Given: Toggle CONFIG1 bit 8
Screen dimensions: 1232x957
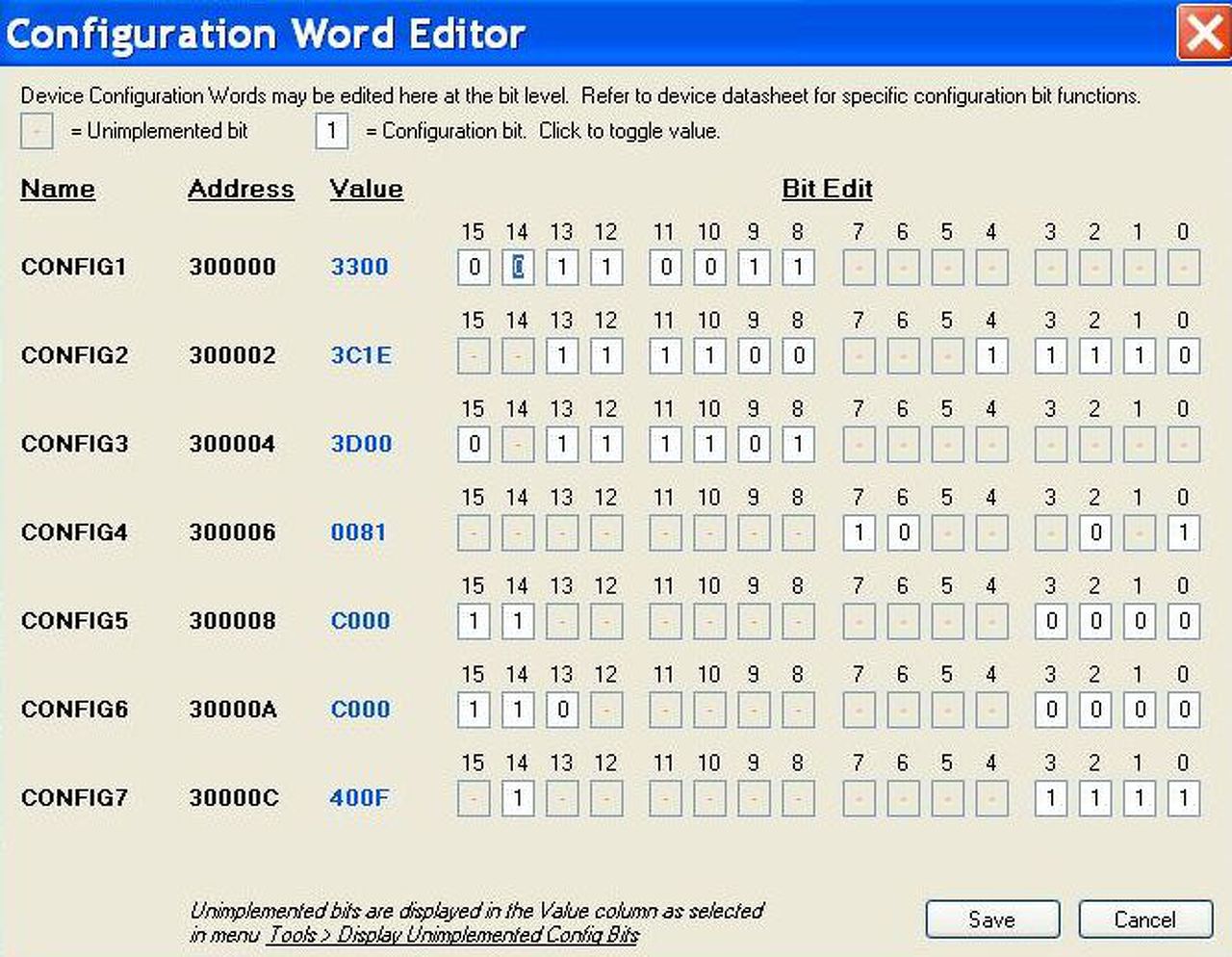Looking at the screenshot, I should point(799,267).
